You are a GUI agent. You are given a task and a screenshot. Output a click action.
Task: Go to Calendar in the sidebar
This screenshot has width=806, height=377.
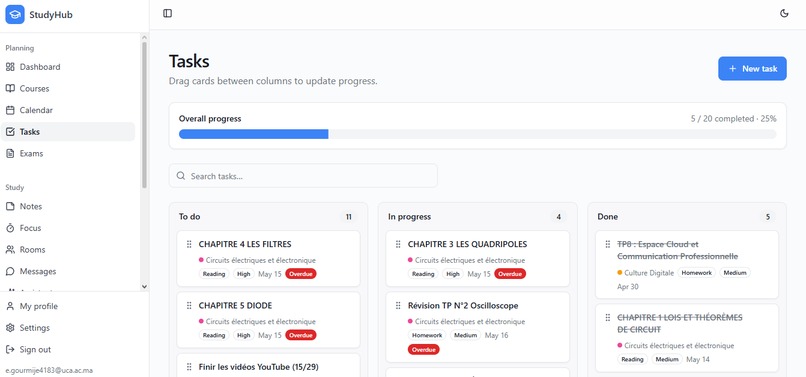point(68,110)
